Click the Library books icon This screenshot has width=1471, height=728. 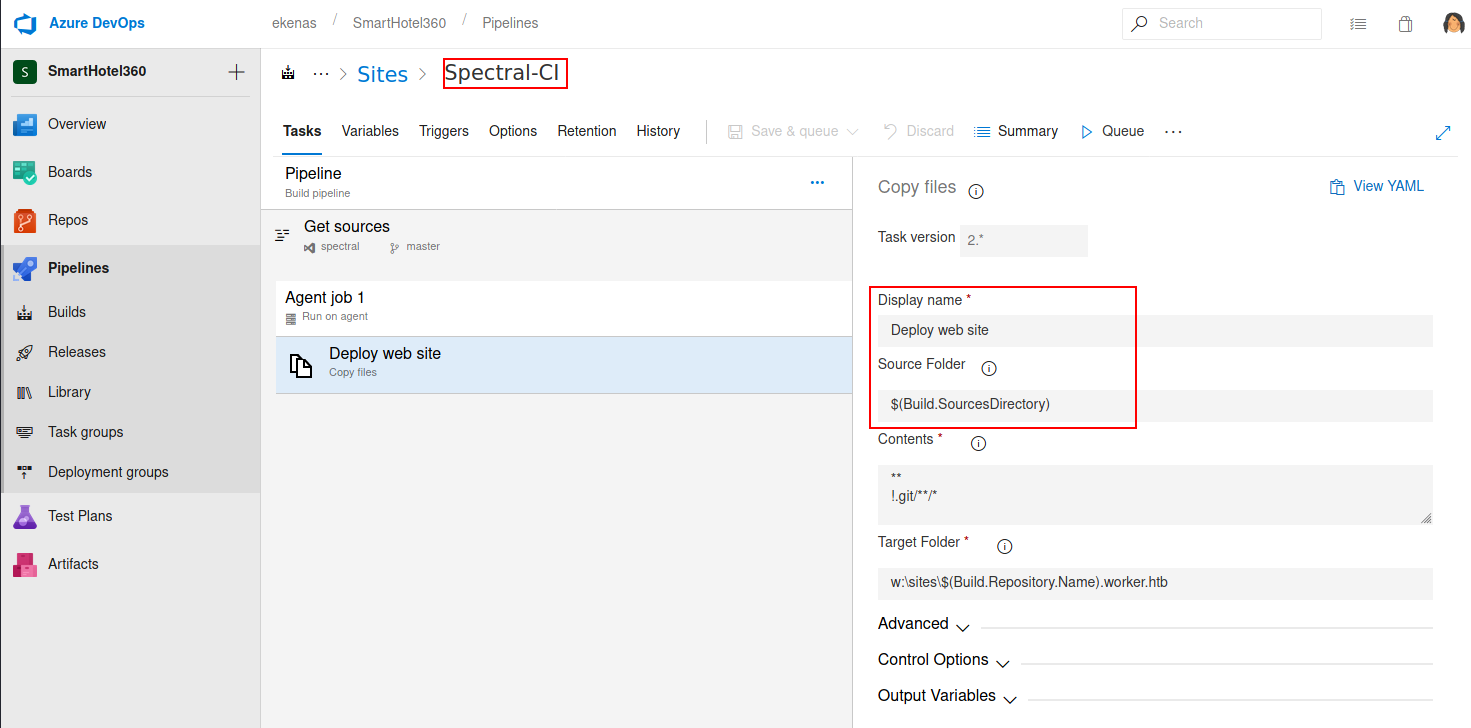(x=25, y=392)
